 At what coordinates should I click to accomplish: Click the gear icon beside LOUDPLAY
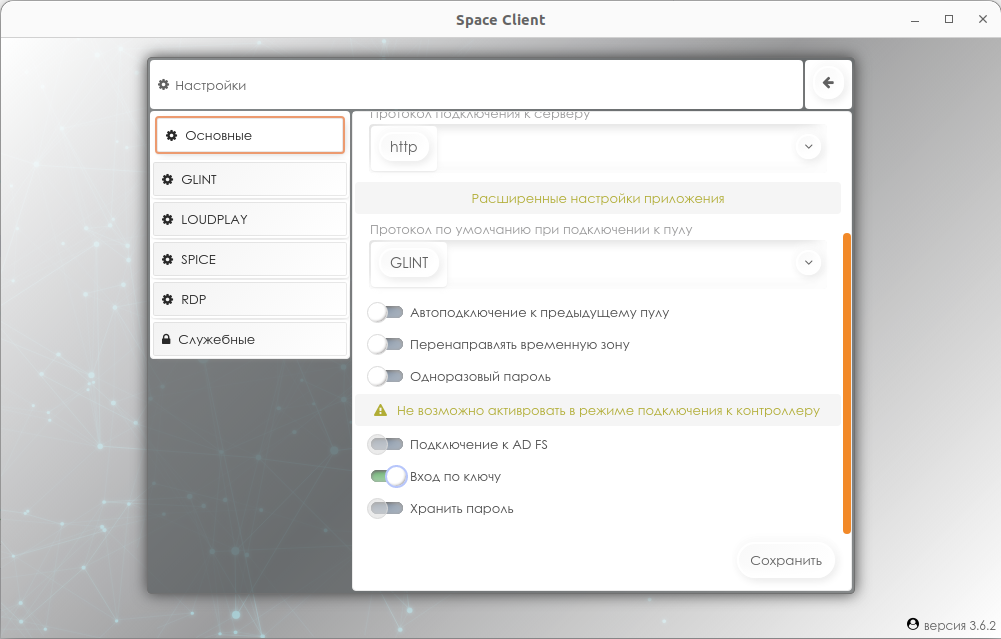click(x=167, y=220)
